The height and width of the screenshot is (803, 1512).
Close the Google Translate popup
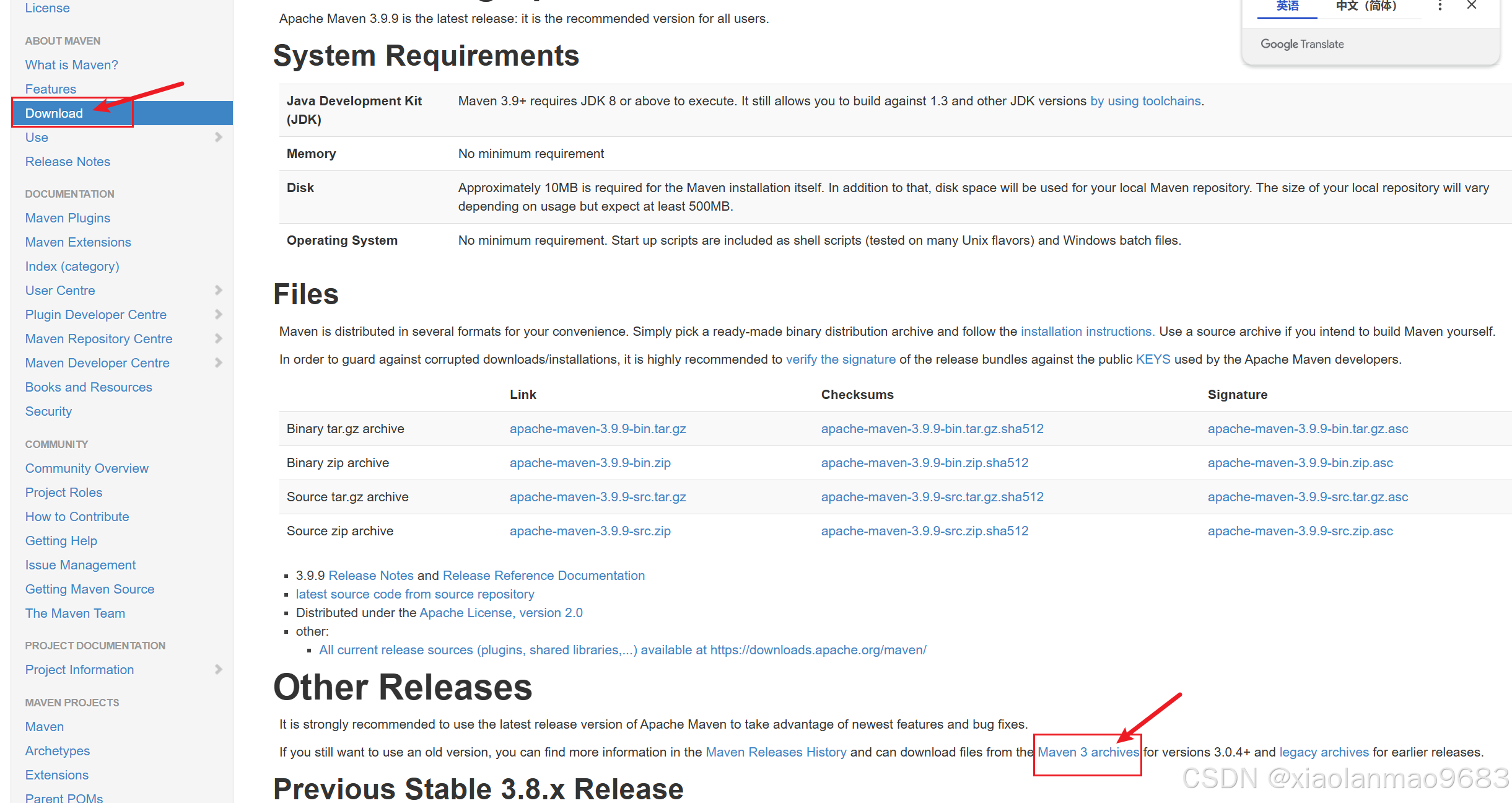1472,6
